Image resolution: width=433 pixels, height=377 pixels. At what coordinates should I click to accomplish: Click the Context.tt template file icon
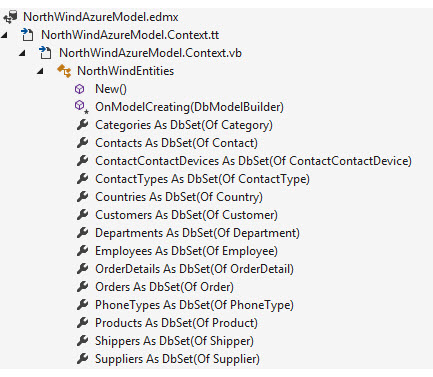click(x=27, y=35)
